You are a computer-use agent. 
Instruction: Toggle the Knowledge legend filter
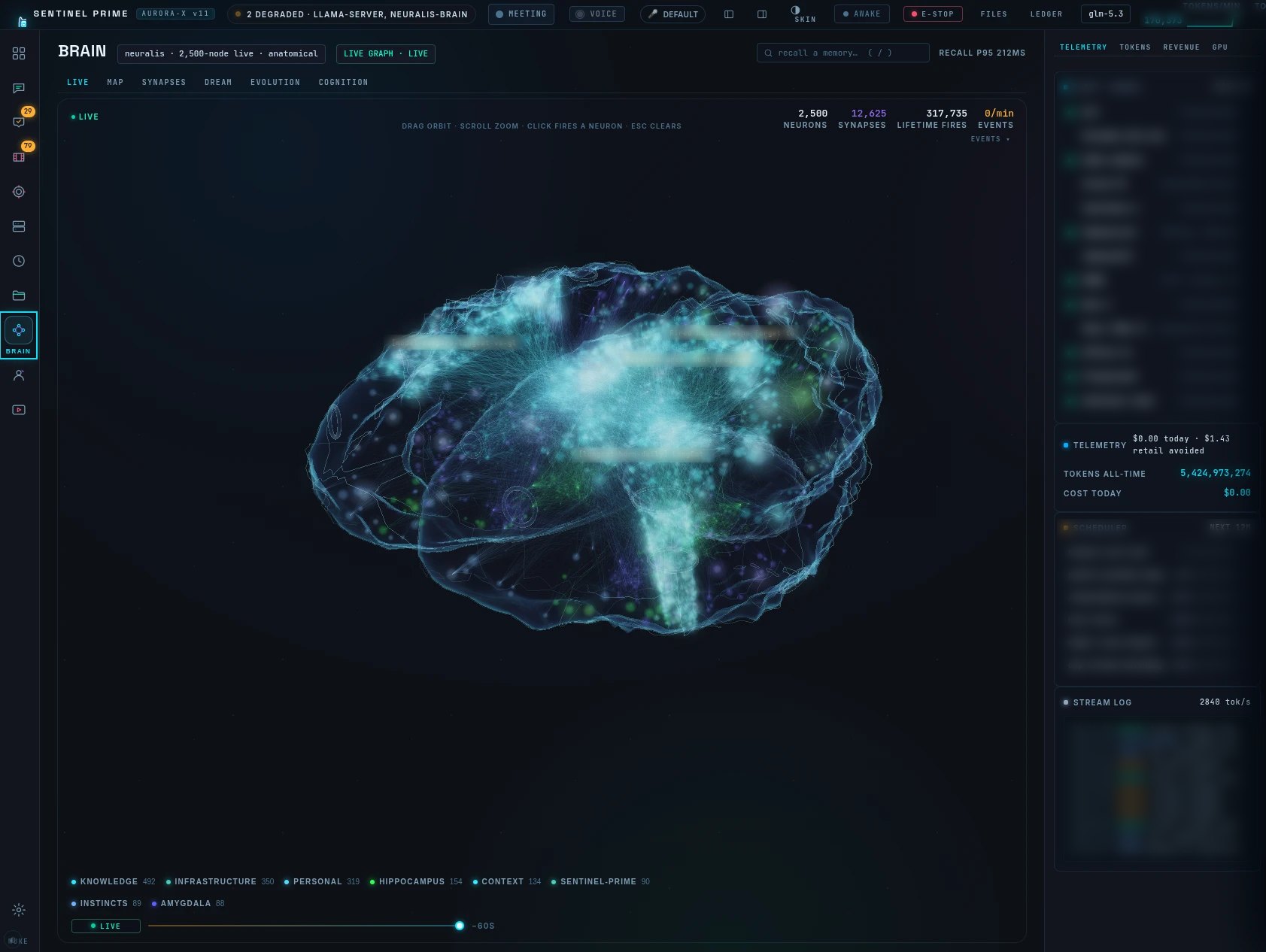click(x=113, y=881)
